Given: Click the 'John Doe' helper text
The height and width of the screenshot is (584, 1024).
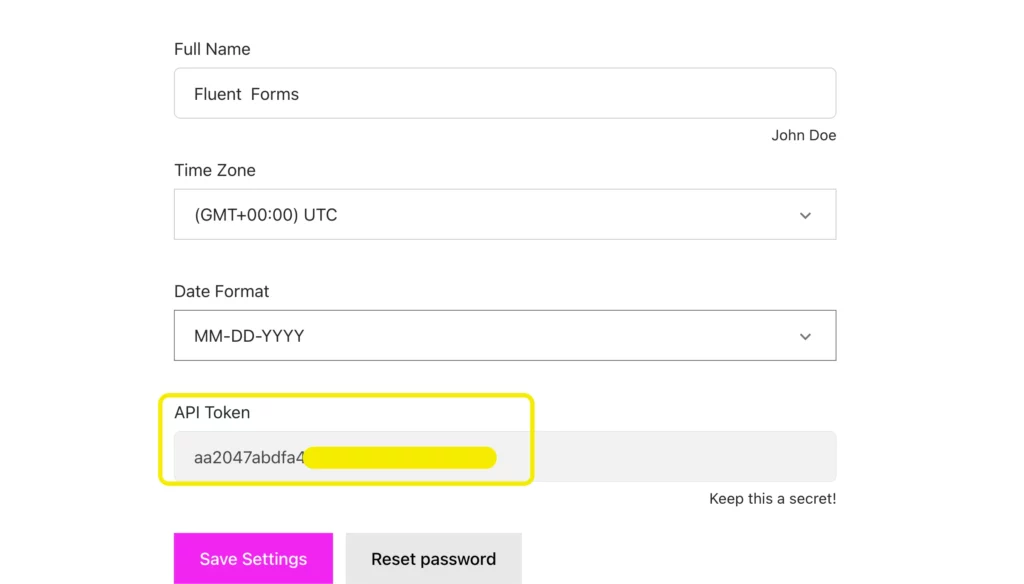Looking at the screenshot, I should [803, 135].
